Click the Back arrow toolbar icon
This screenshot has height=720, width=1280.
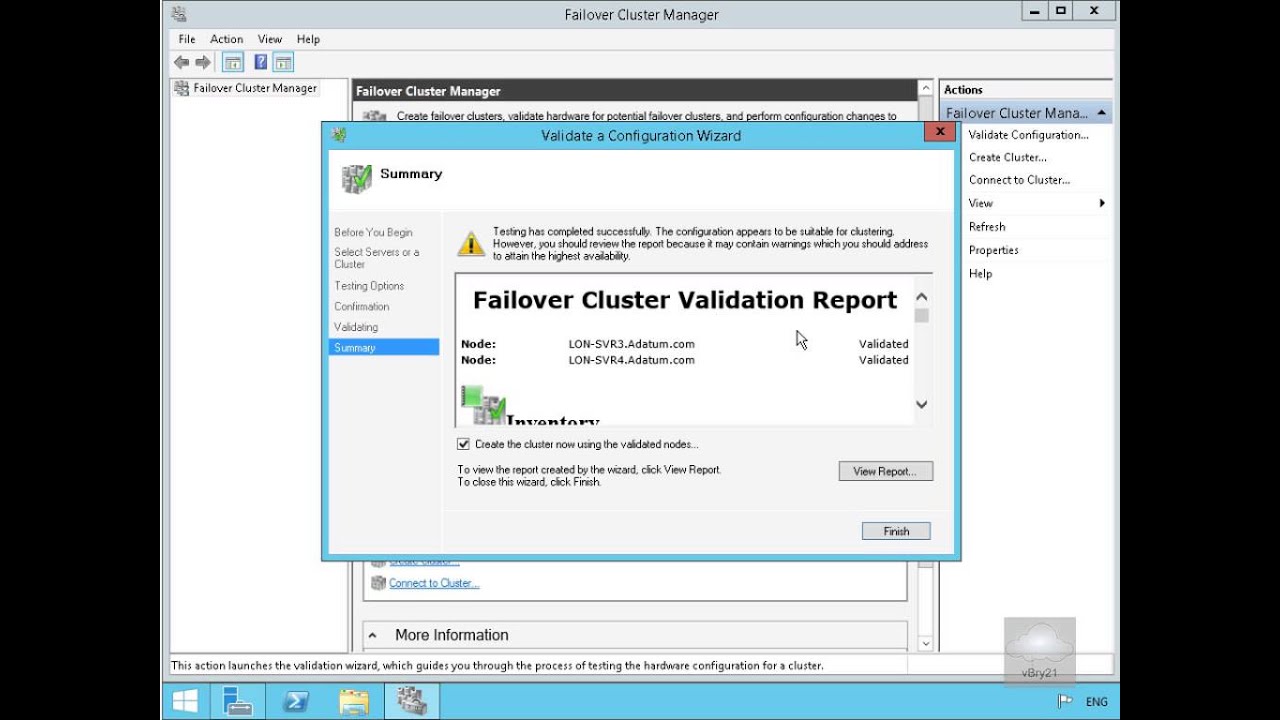(x=181, y=62)
